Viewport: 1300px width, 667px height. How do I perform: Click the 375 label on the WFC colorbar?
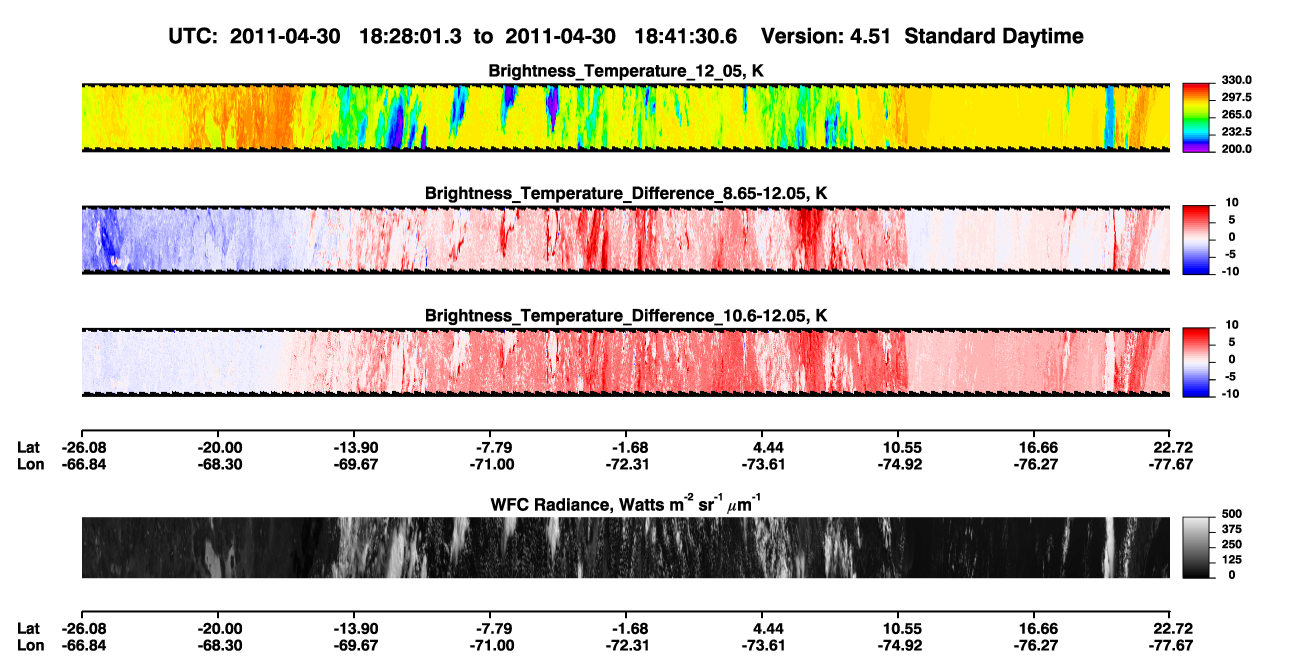[x=1231, y=530]
